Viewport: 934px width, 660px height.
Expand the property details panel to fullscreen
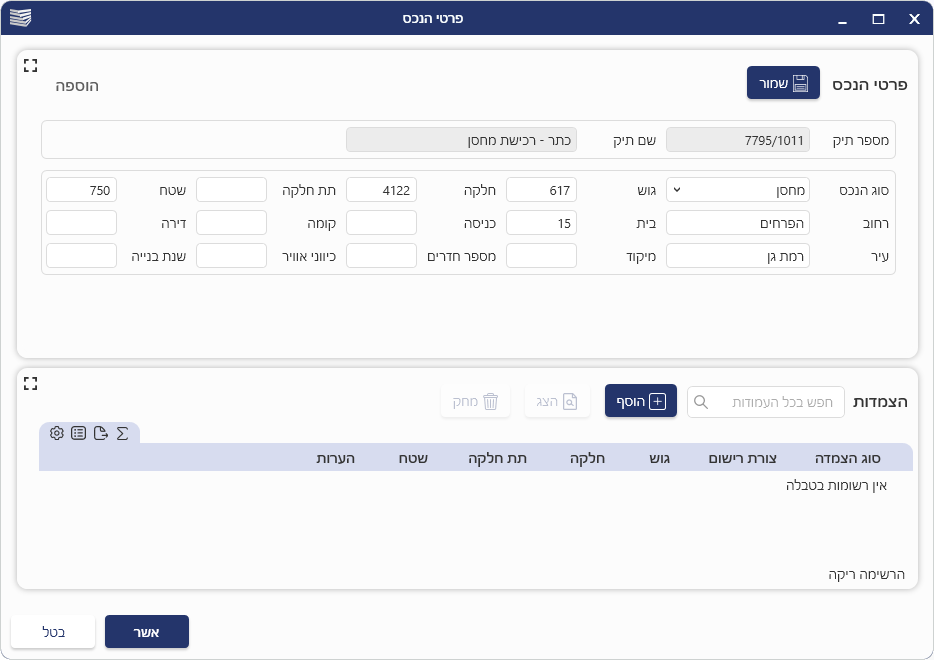pyautogui.click(x=30, y=65)
